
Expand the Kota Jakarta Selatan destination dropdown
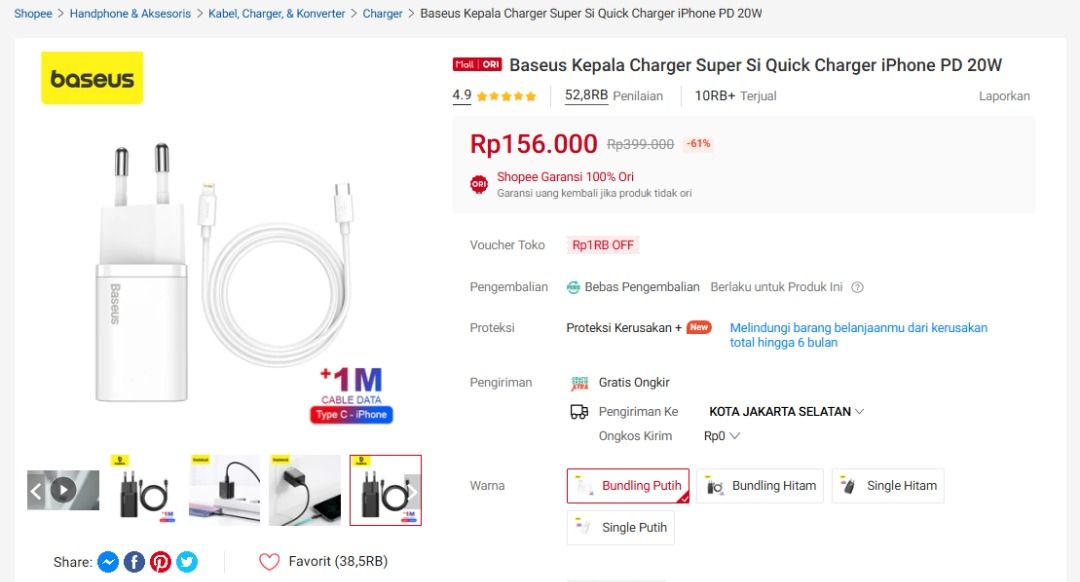[x=786, y=411]
